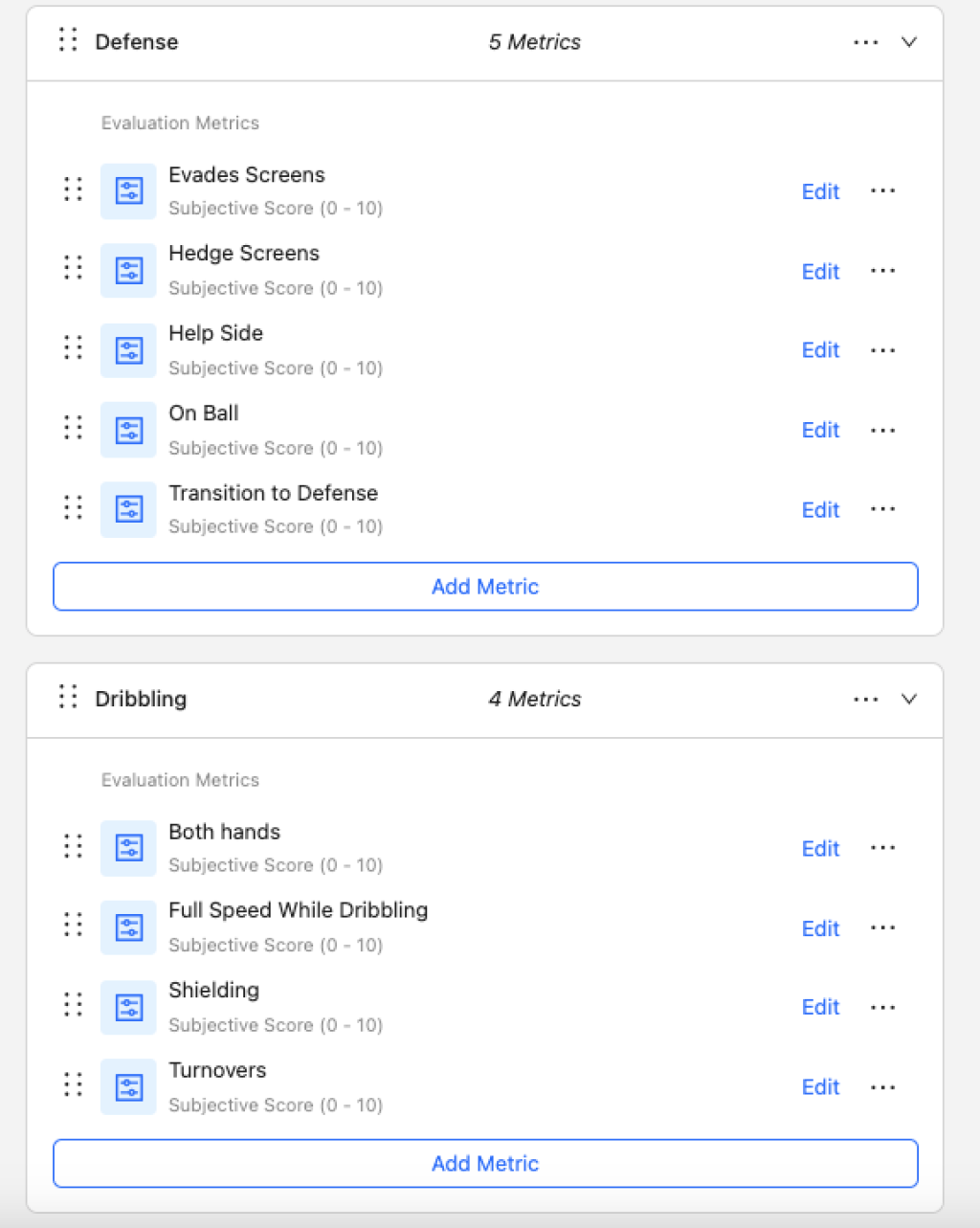The height and width of the screenshot is (1228, 980).
Task: Collapse the Dribbling section with the chevron
Action: [909, 699]
